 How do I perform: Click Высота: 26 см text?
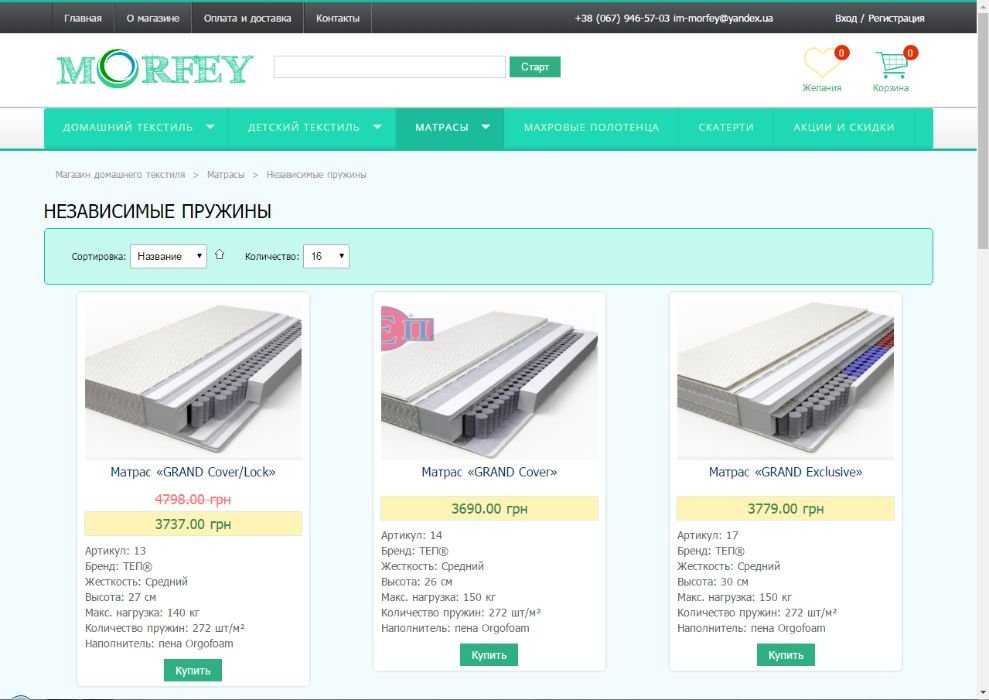(416, 581)
